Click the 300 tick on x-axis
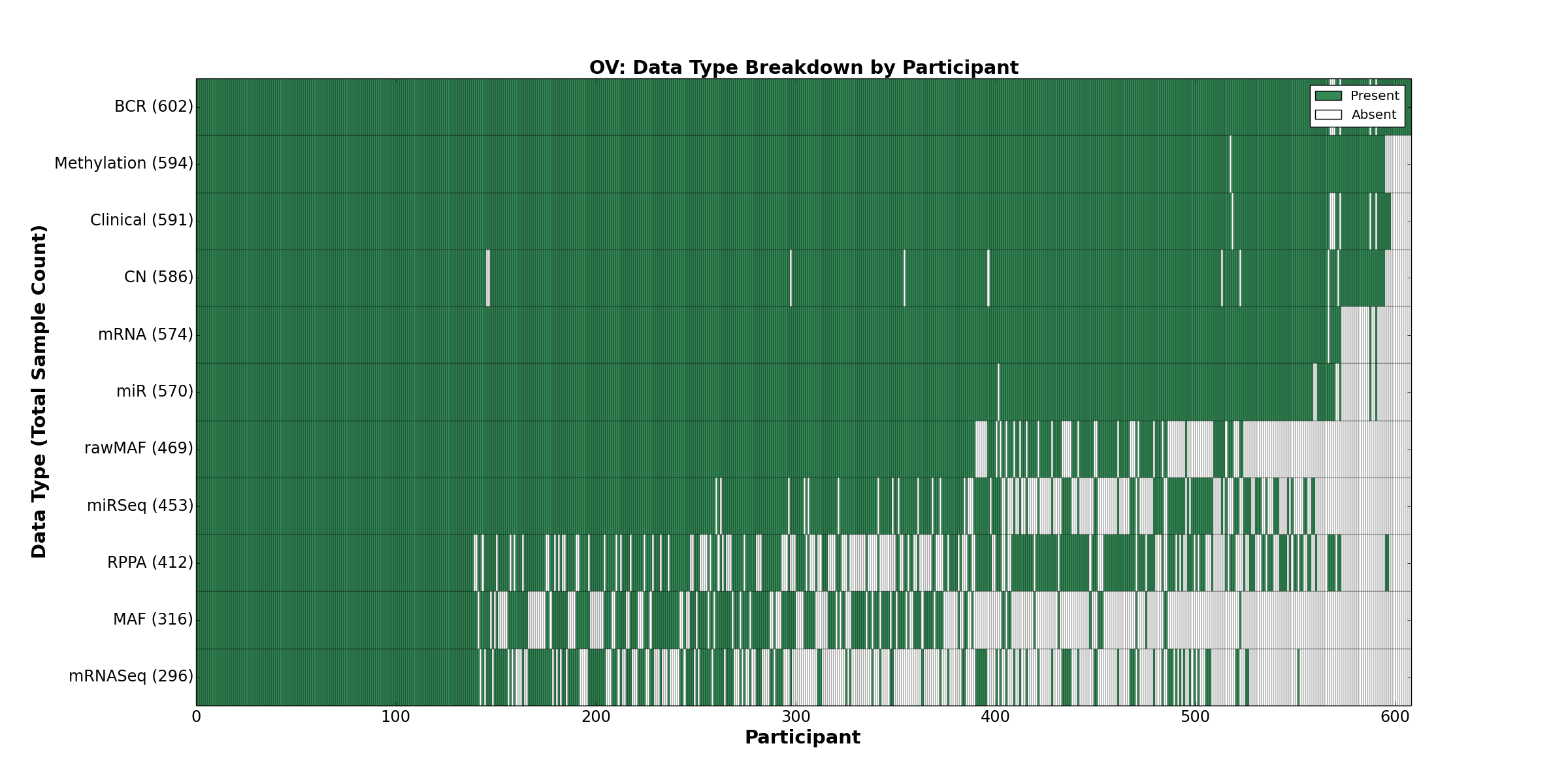The width and height of the screenshot is (1568, 784). click(795, 717)
